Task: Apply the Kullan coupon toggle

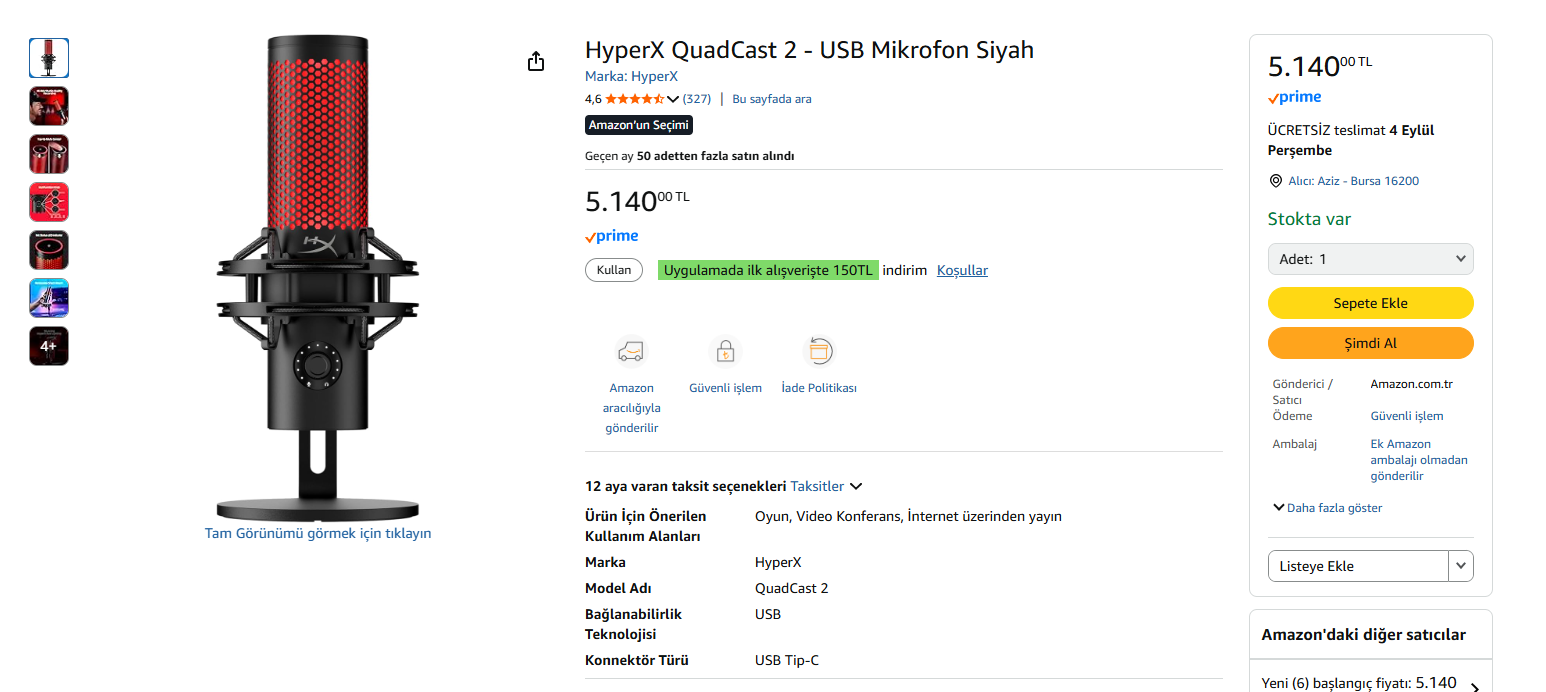Action: coord(614,270)
